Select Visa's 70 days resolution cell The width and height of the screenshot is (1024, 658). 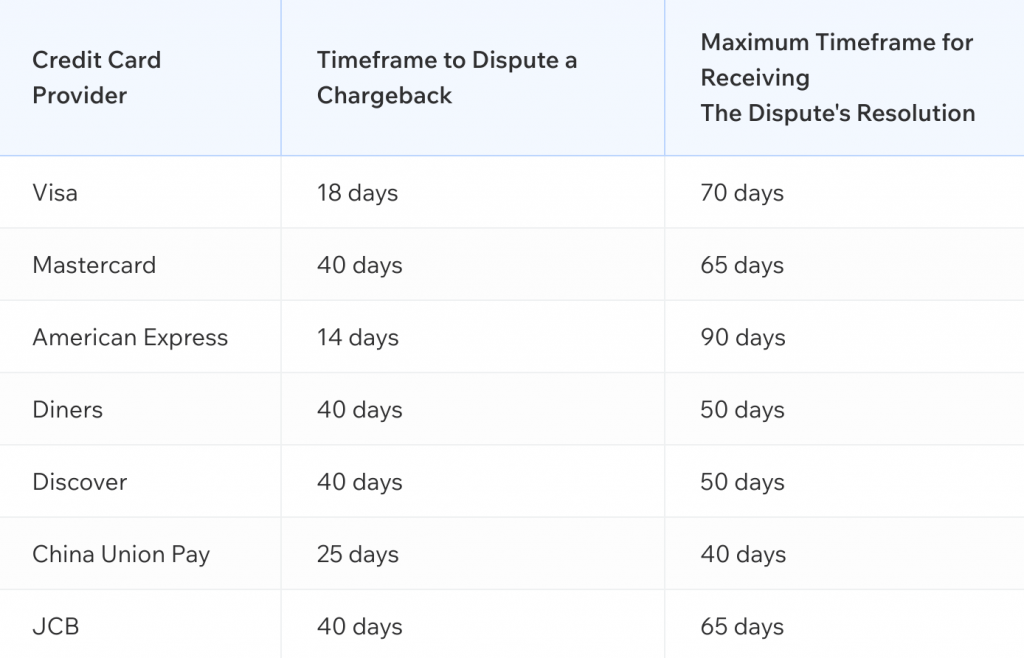pyautogui.click(x=742, y=193)
